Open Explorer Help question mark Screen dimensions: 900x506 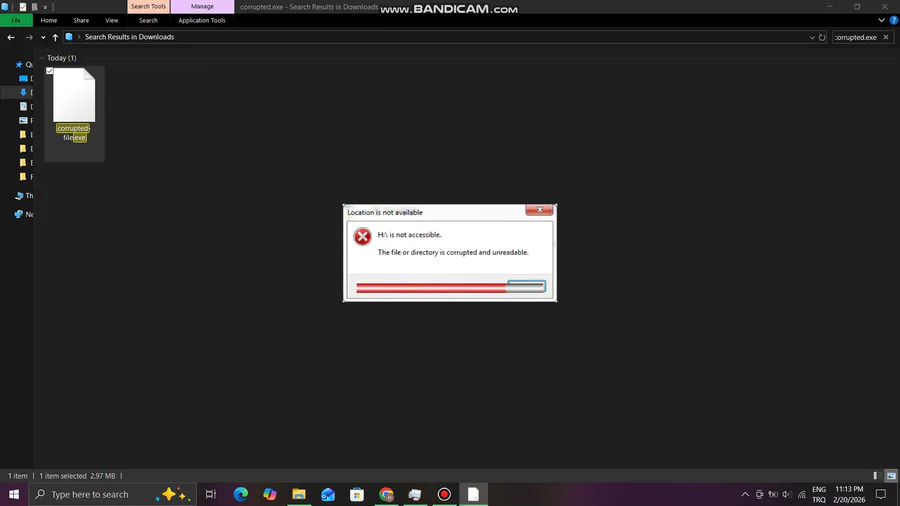point(894,20)
